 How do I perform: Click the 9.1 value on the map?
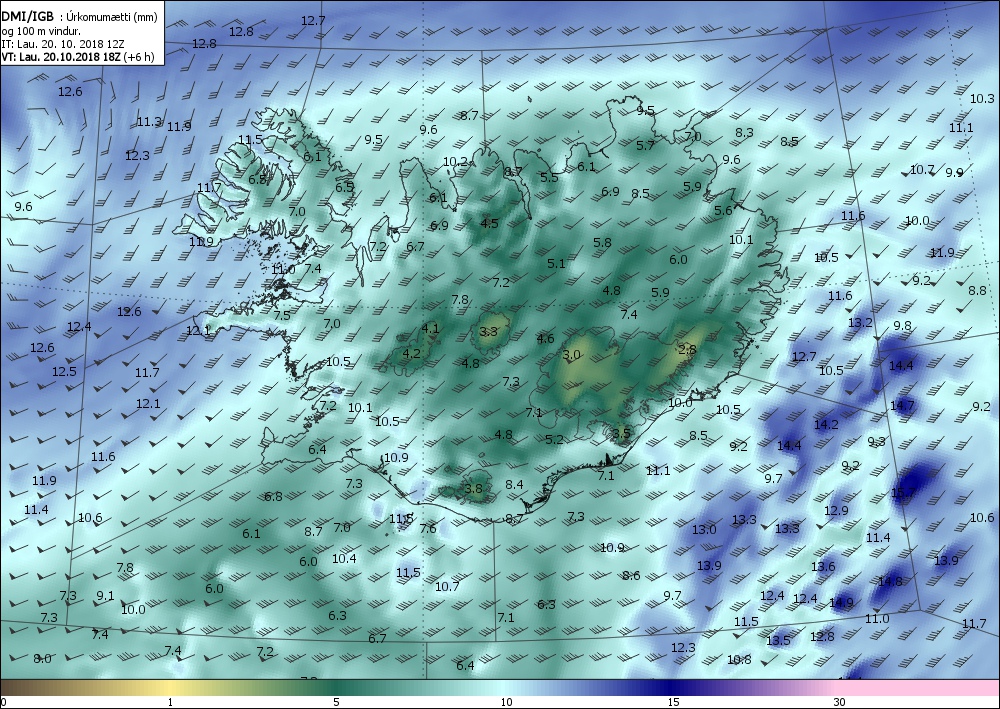coord(105,596)
